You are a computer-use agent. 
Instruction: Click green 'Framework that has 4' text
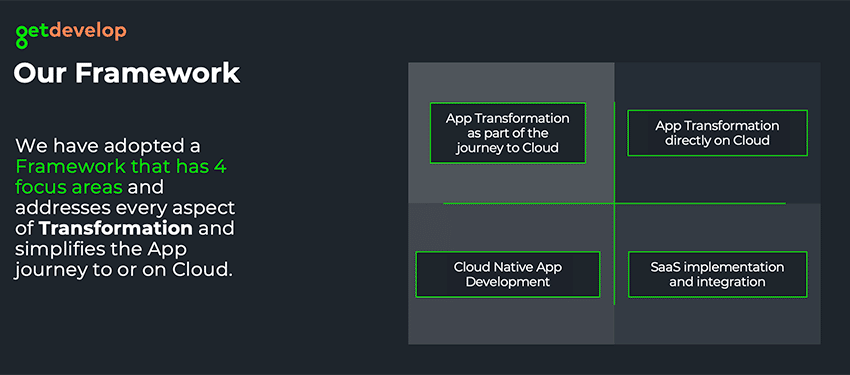(121, 166)
